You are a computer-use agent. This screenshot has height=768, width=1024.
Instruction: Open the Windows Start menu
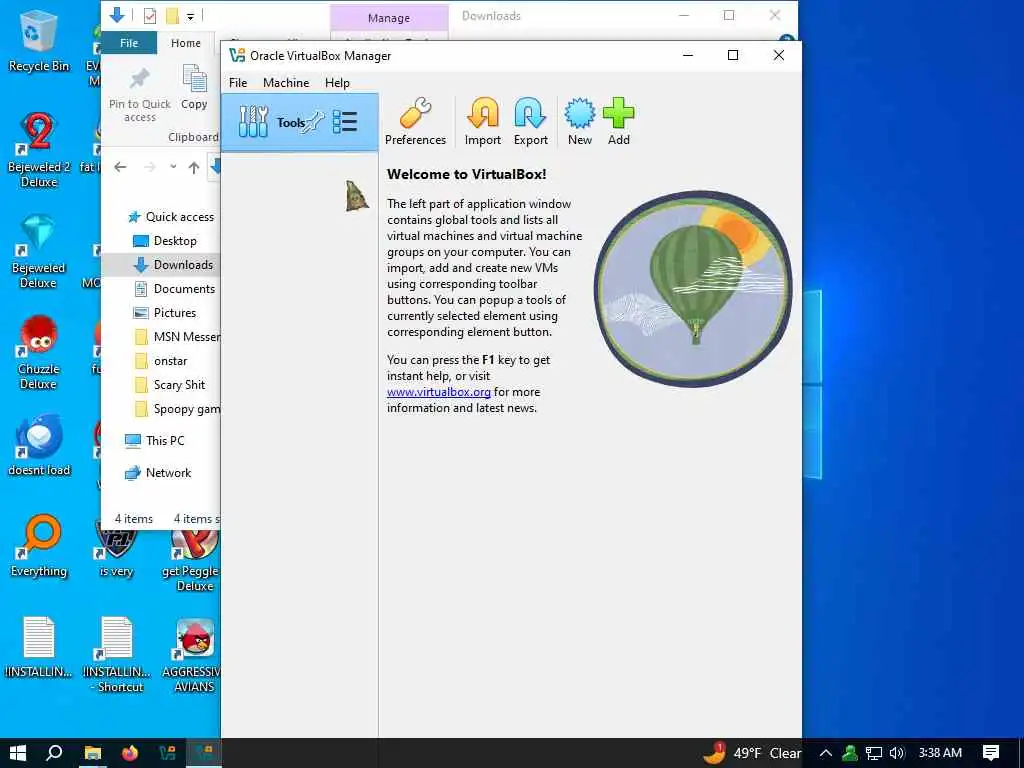pyautogui.click(x=18, y=753)
